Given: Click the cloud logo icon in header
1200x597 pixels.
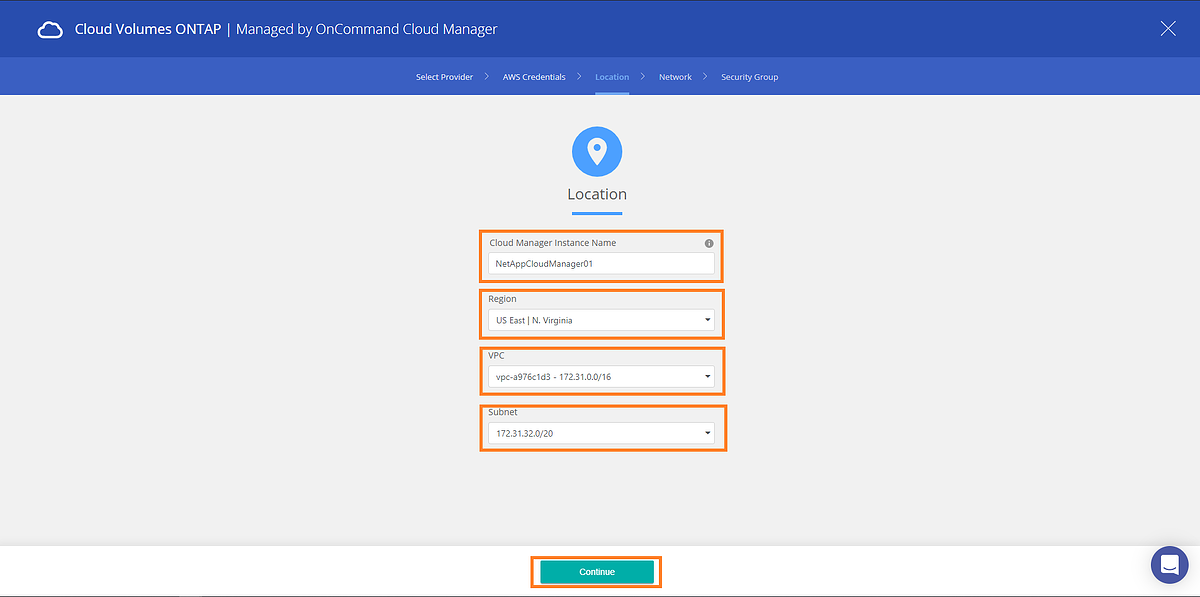Looking at the screenshot, I should 50,30.
